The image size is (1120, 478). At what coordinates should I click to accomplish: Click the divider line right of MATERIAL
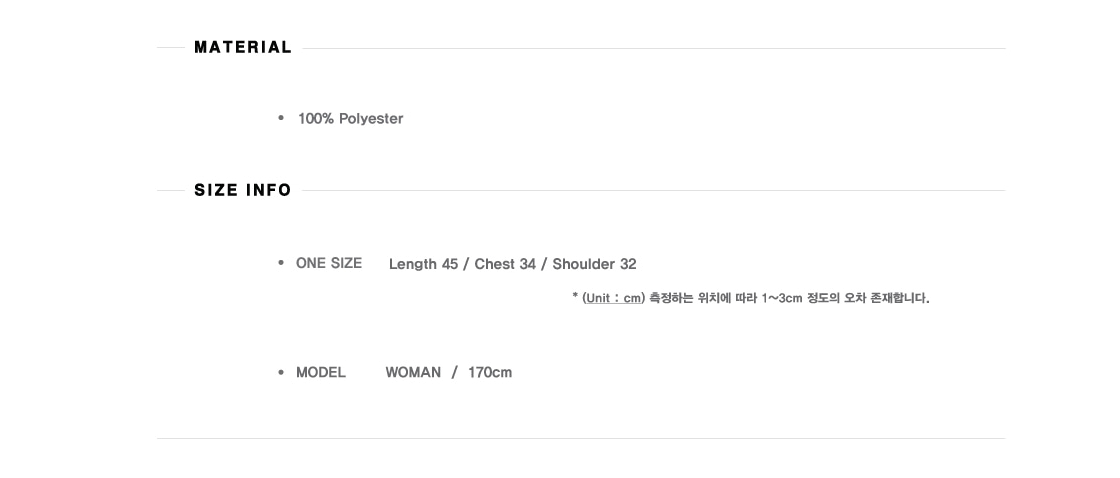[x=654, y=49]
